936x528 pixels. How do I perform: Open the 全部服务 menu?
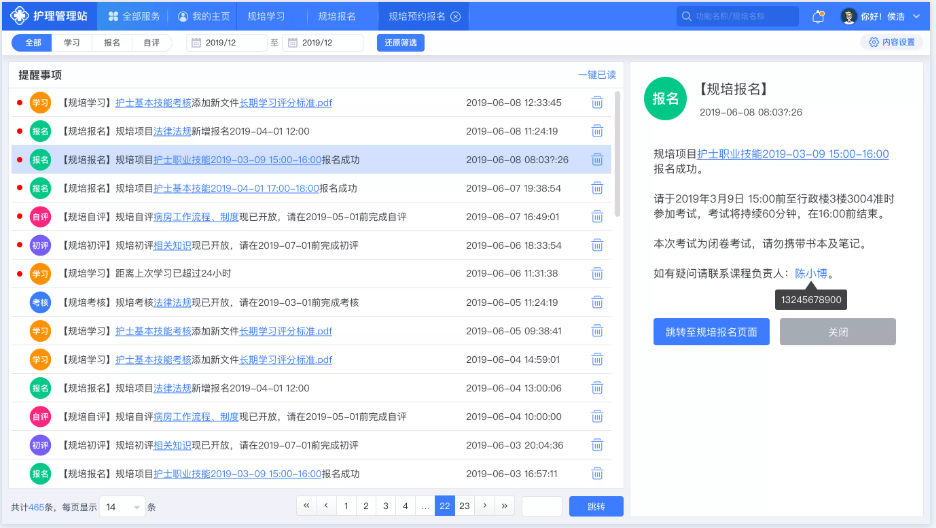click(134, 17)
